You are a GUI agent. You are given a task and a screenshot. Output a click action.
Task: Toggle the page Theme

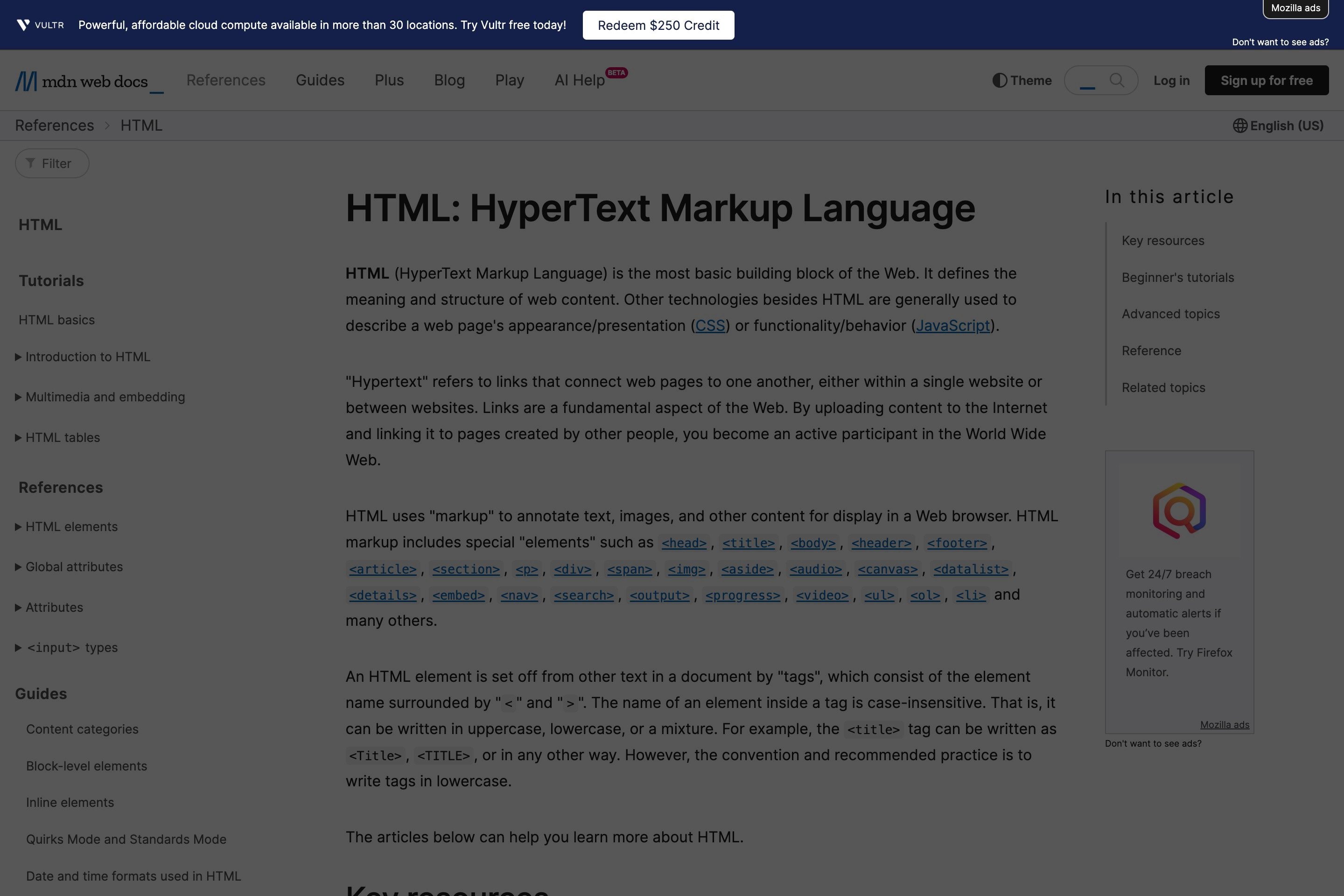tap(1022, 80)
